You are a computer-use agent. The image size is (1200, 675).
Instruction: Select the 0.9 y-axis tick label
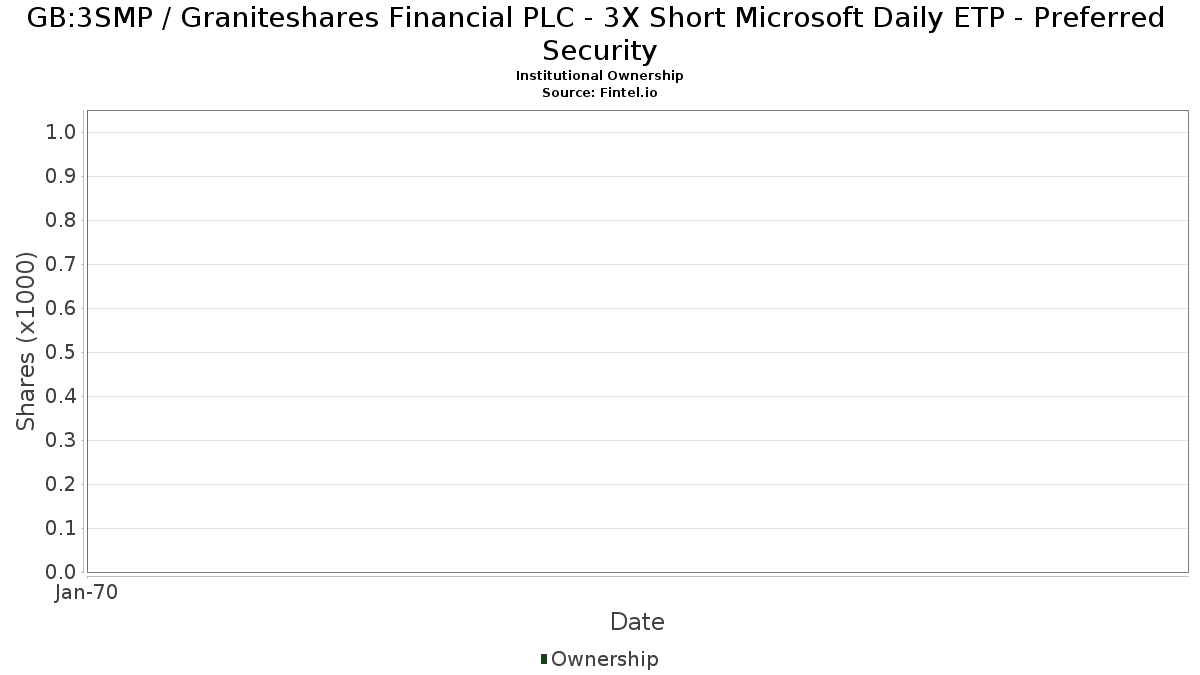tap(62, 177)
